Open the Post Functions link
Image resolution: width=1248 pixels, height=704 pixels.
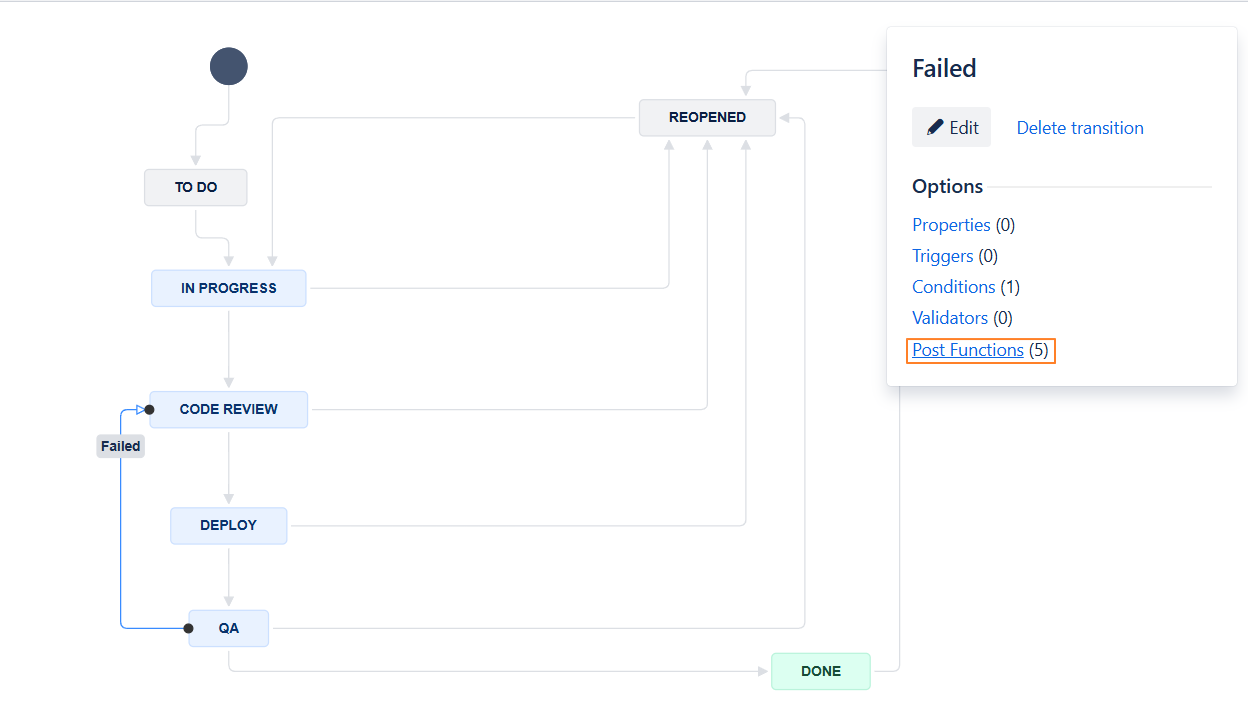tap(968, 350)
